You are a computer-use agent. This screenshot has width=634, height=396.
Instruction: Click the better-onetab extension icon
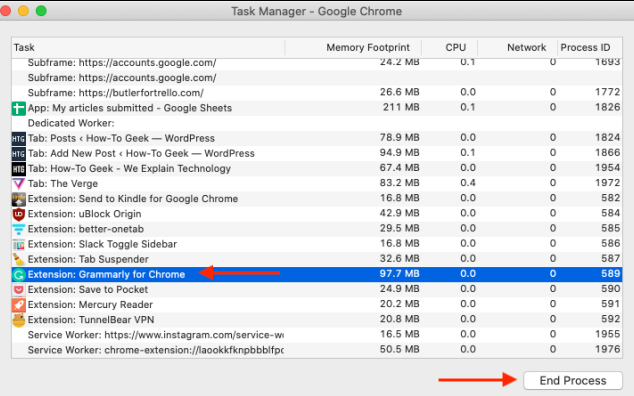pyautogui.click(x=19, y=229)
